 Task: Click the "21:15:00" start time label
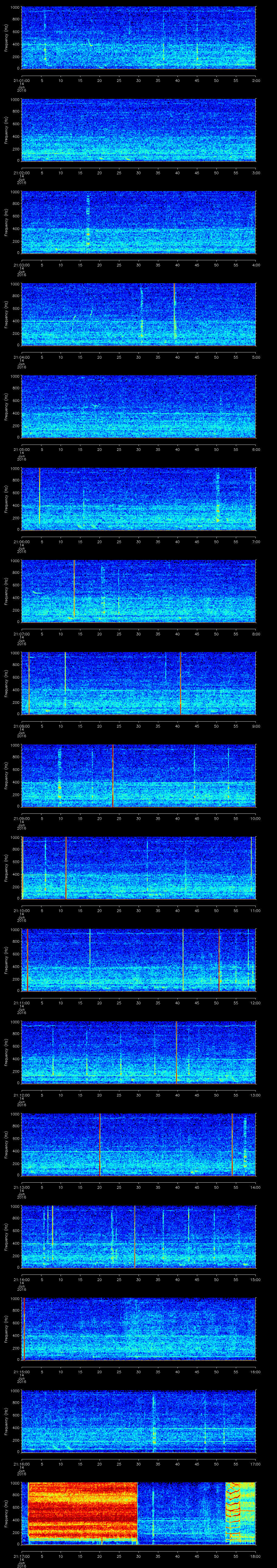coord(21,1371)
